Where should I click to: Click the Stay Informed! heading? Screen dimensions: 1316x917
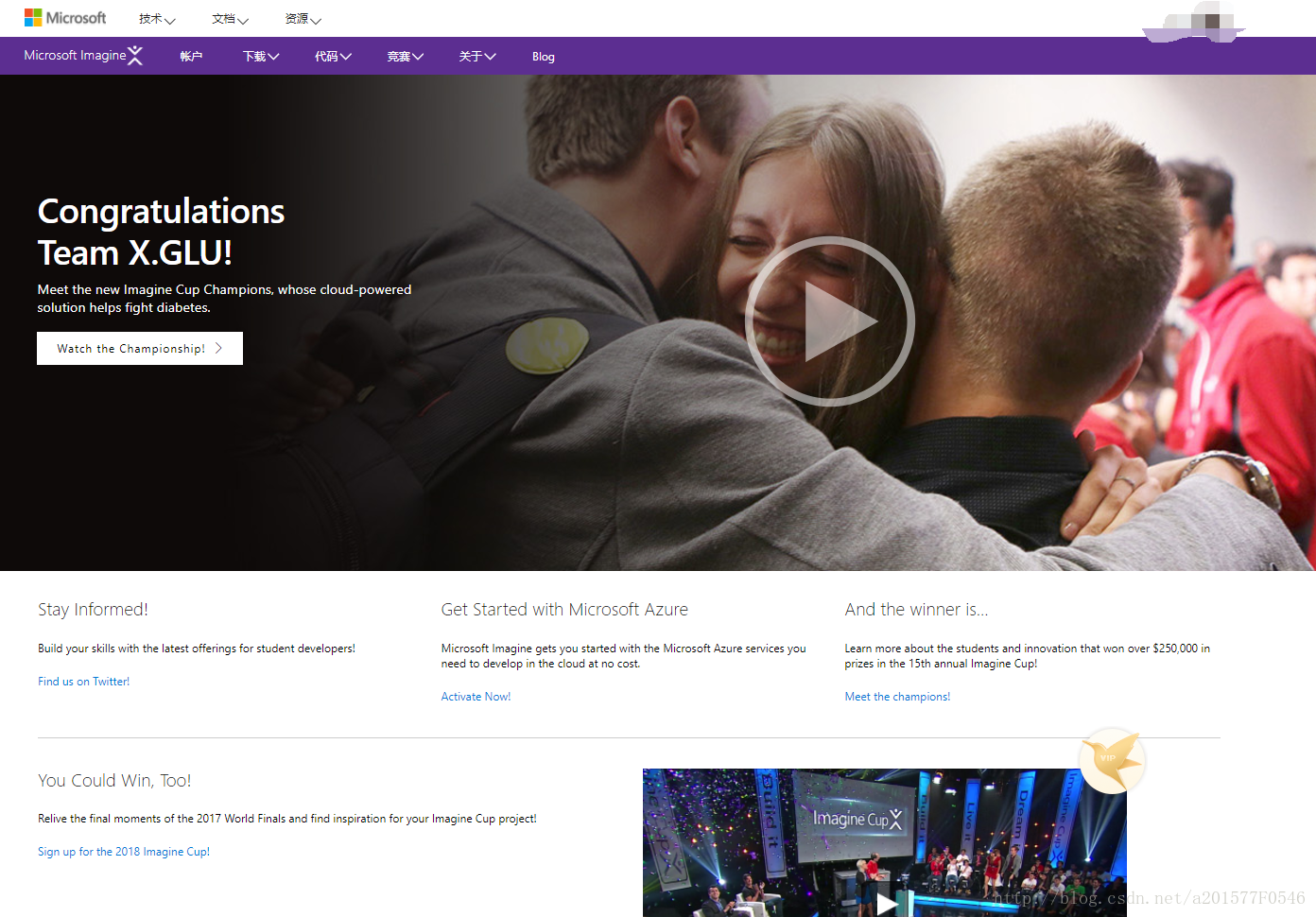click(93, 610)
